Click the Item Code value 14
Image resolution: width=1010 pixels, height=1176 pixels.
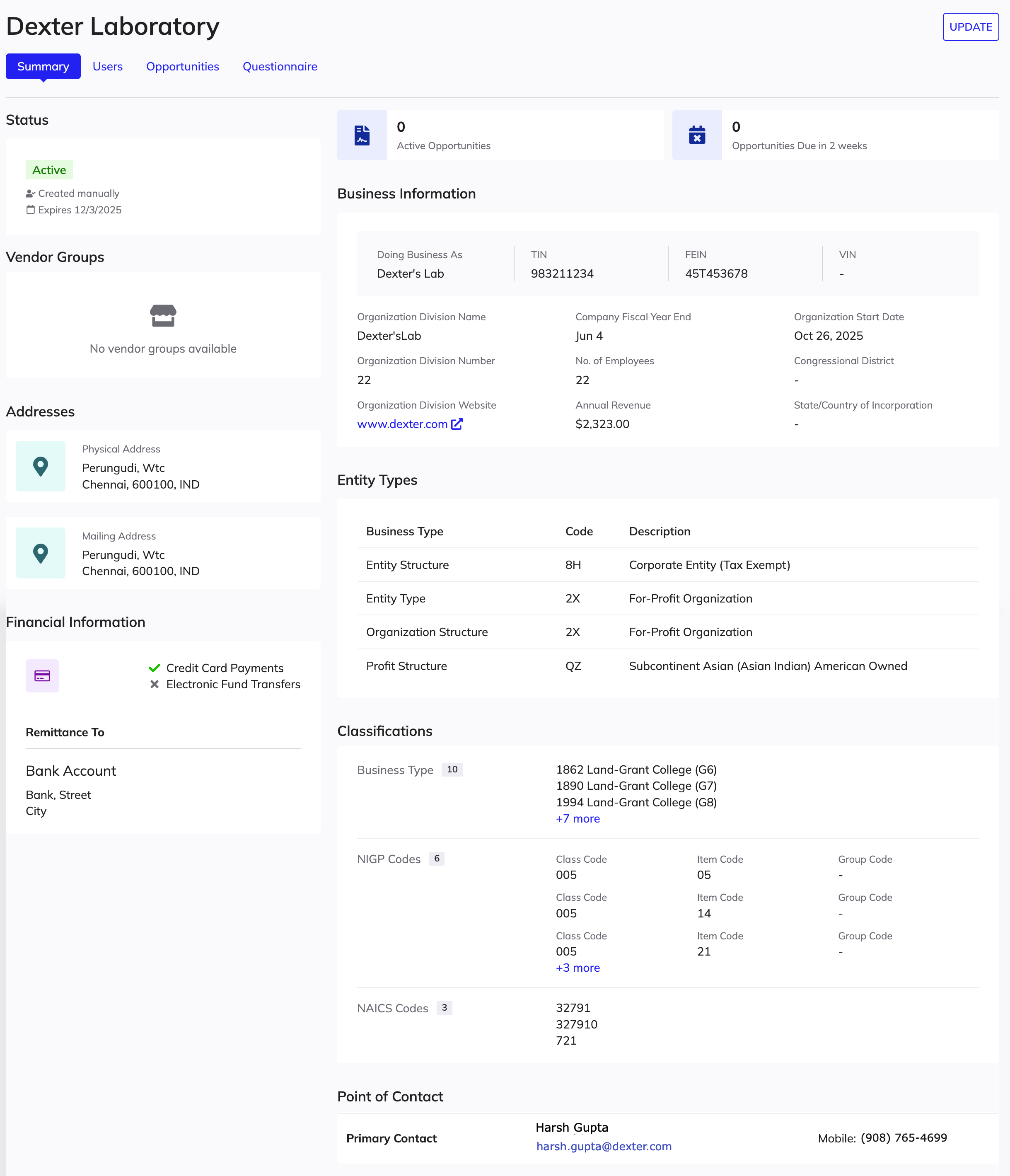(703, 913)
